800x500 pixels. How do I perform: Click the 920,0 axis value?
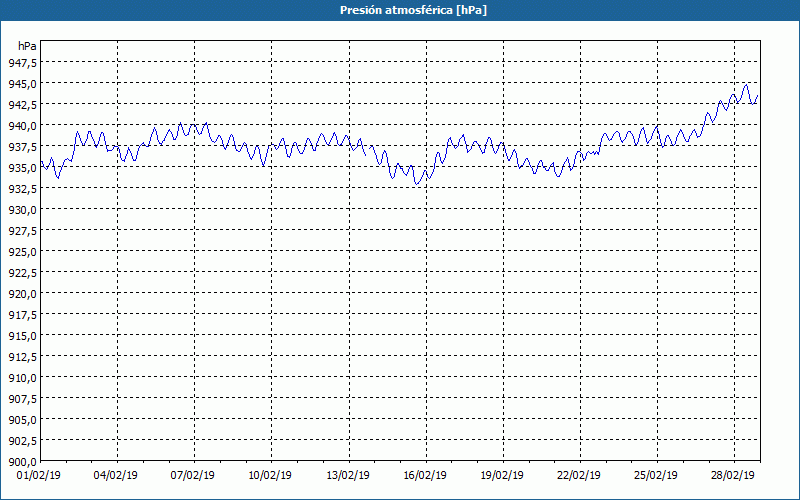[22, 293]
